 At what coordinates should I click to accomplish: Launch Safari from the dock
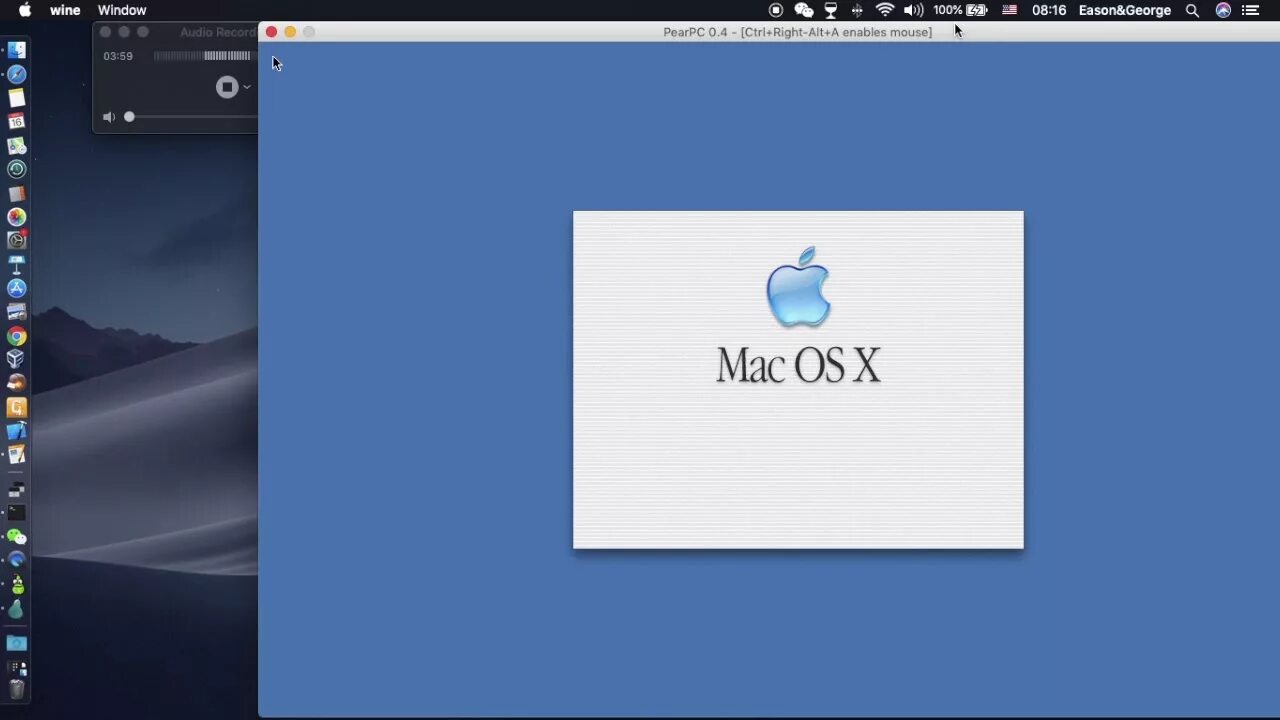17,74
